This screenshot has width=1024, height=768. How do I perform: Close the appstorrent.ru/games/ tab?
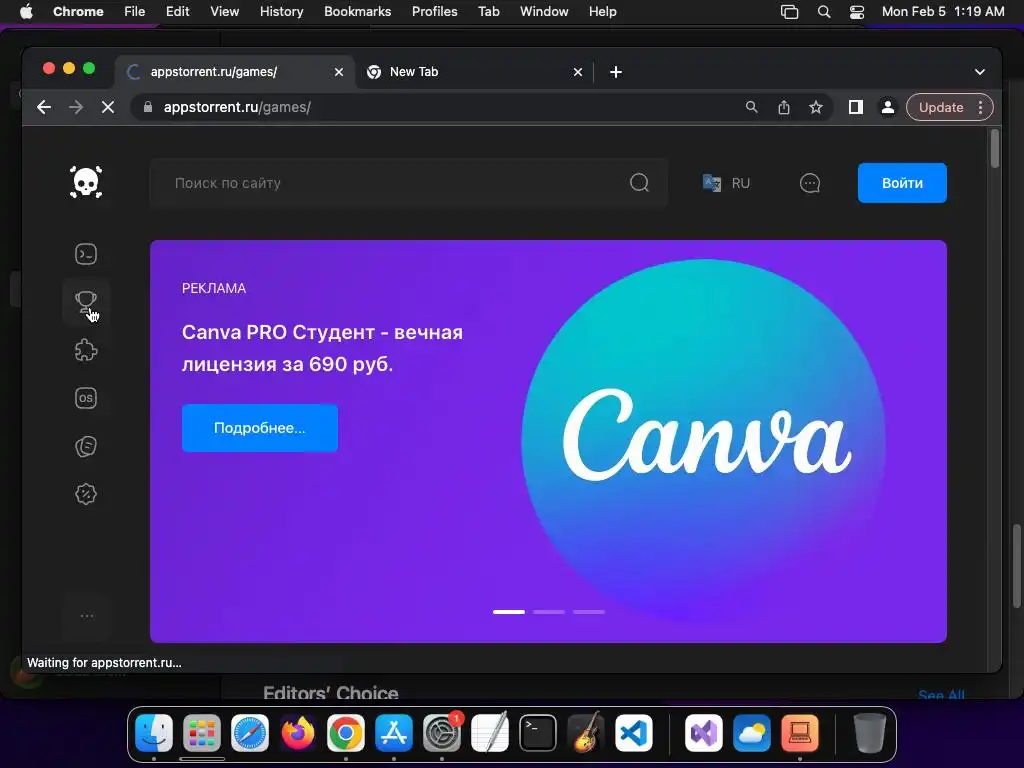[x=339, y=72]
